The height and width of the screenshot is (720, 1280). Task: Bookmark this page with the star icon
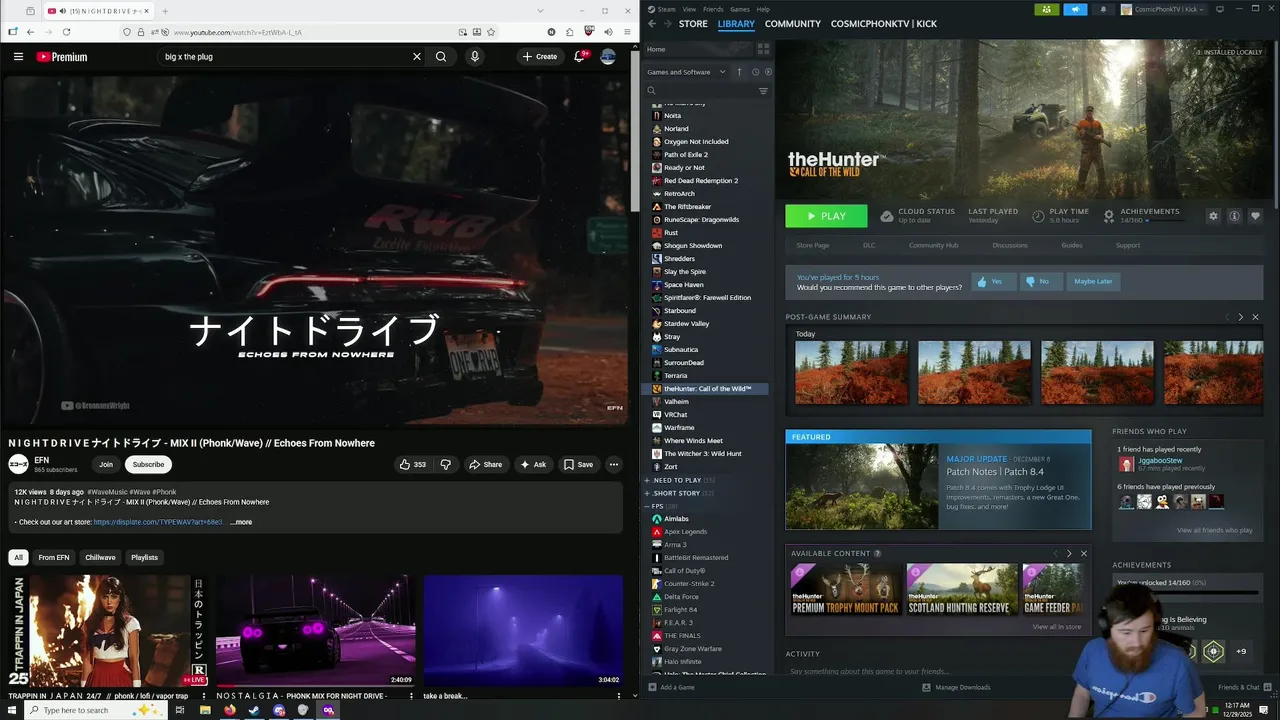click(490, 32)
